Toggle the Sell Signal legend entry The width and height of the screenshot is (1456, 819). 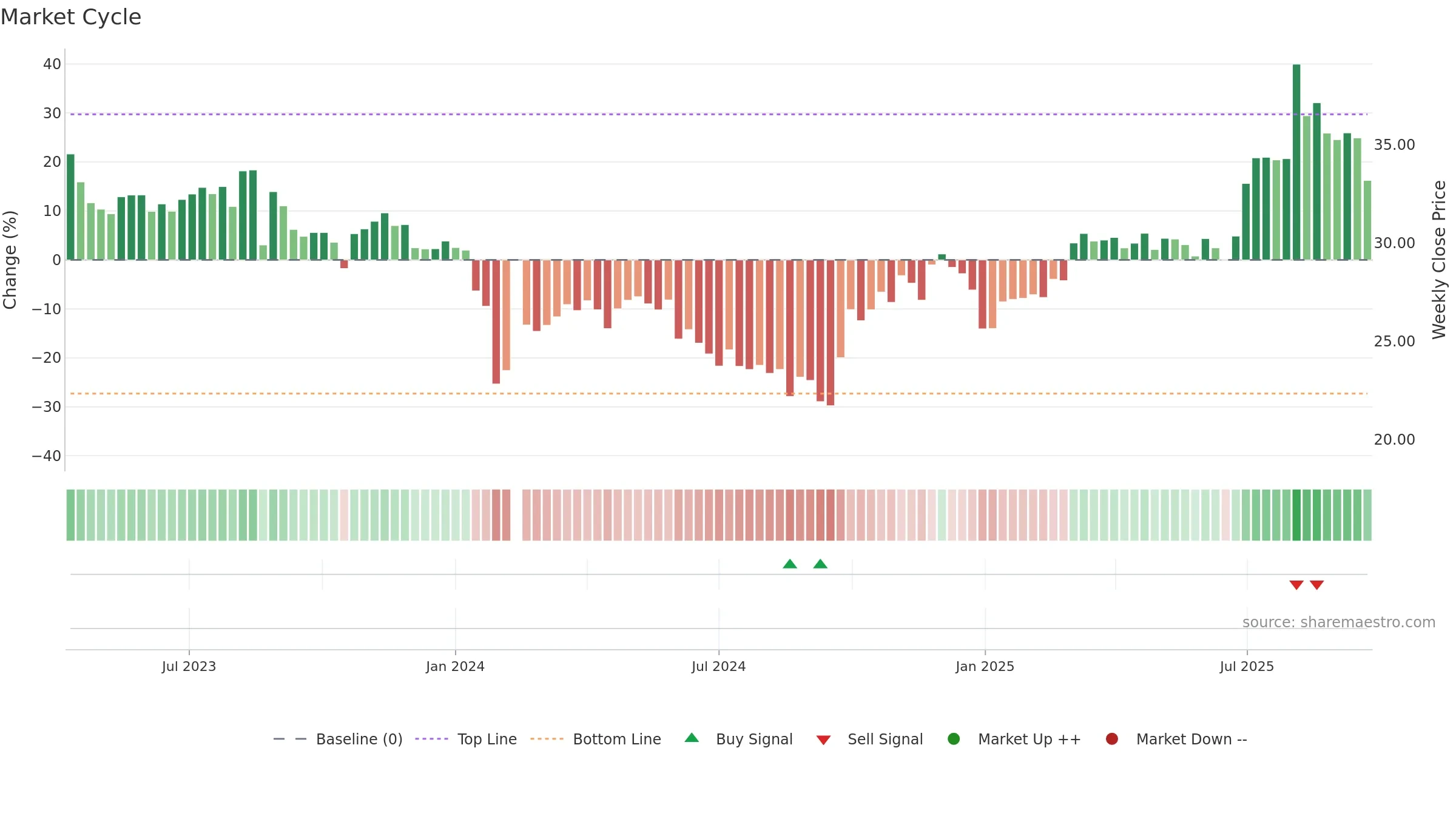pyautogui.click(x=869, y=739)
